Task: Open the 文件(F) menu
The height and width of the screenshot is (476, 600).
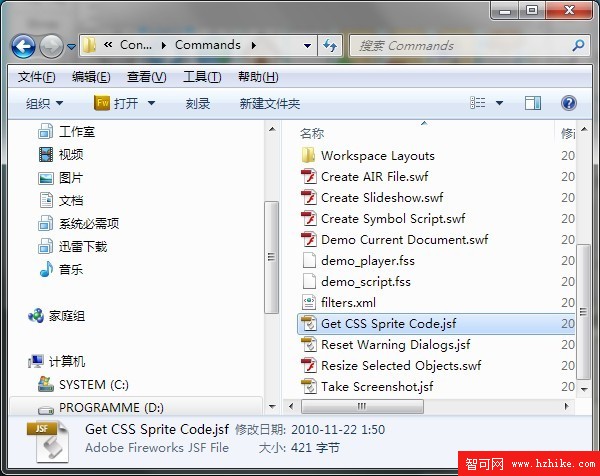Action: (36, 77)
